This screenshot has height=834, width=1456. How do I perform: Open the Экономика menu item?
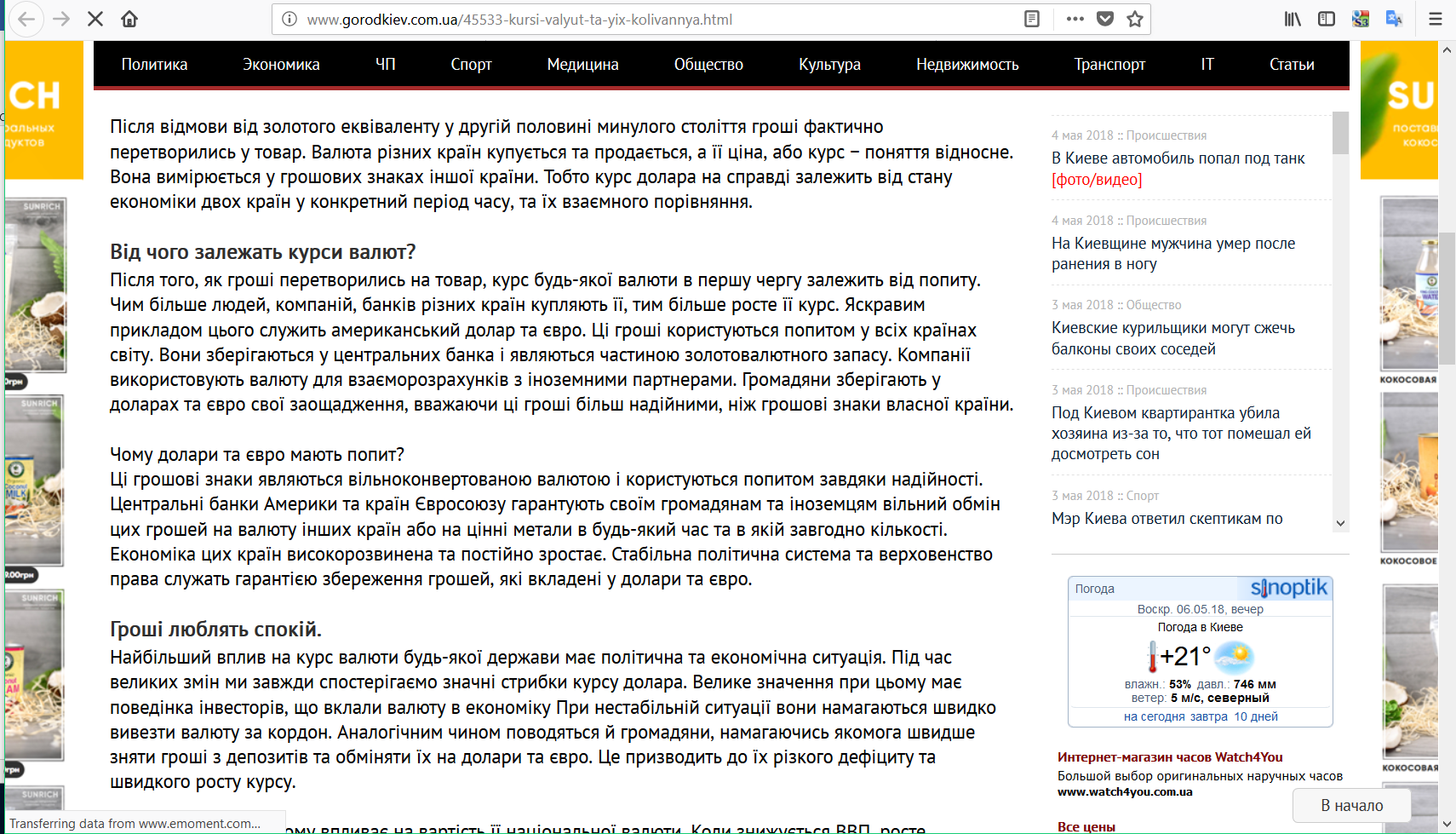coord(281,64)
